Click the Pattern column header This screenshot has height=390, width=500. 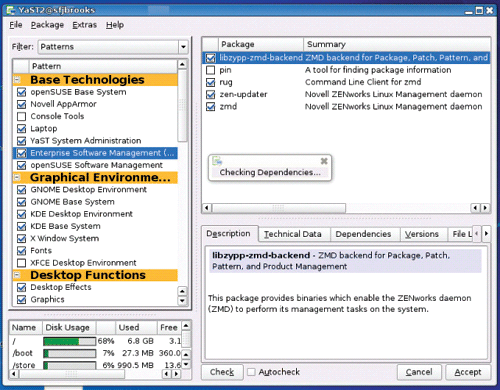(x=103, y=66)
